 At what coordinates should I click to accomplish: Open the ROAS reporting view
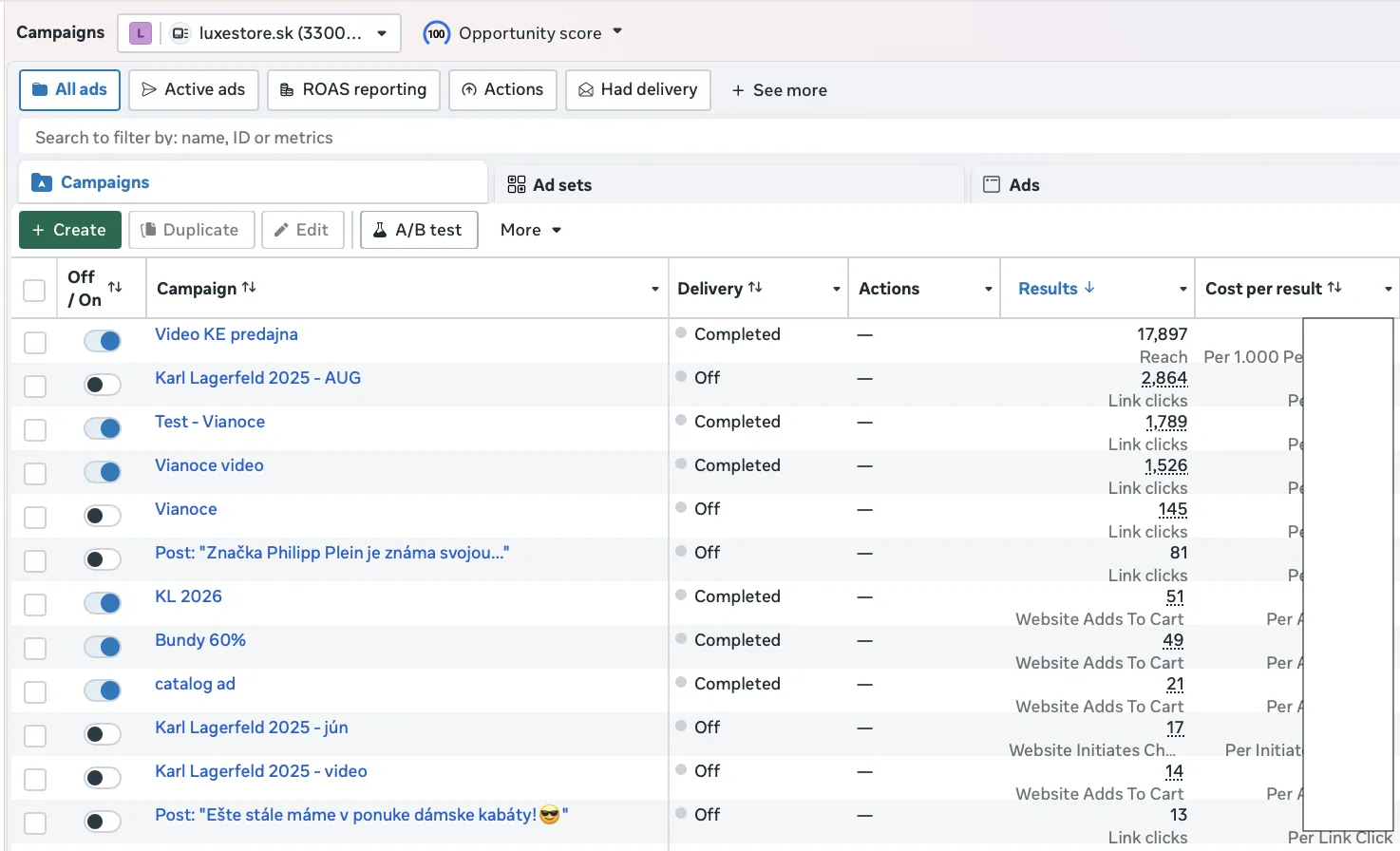click(x=353, y=90)
